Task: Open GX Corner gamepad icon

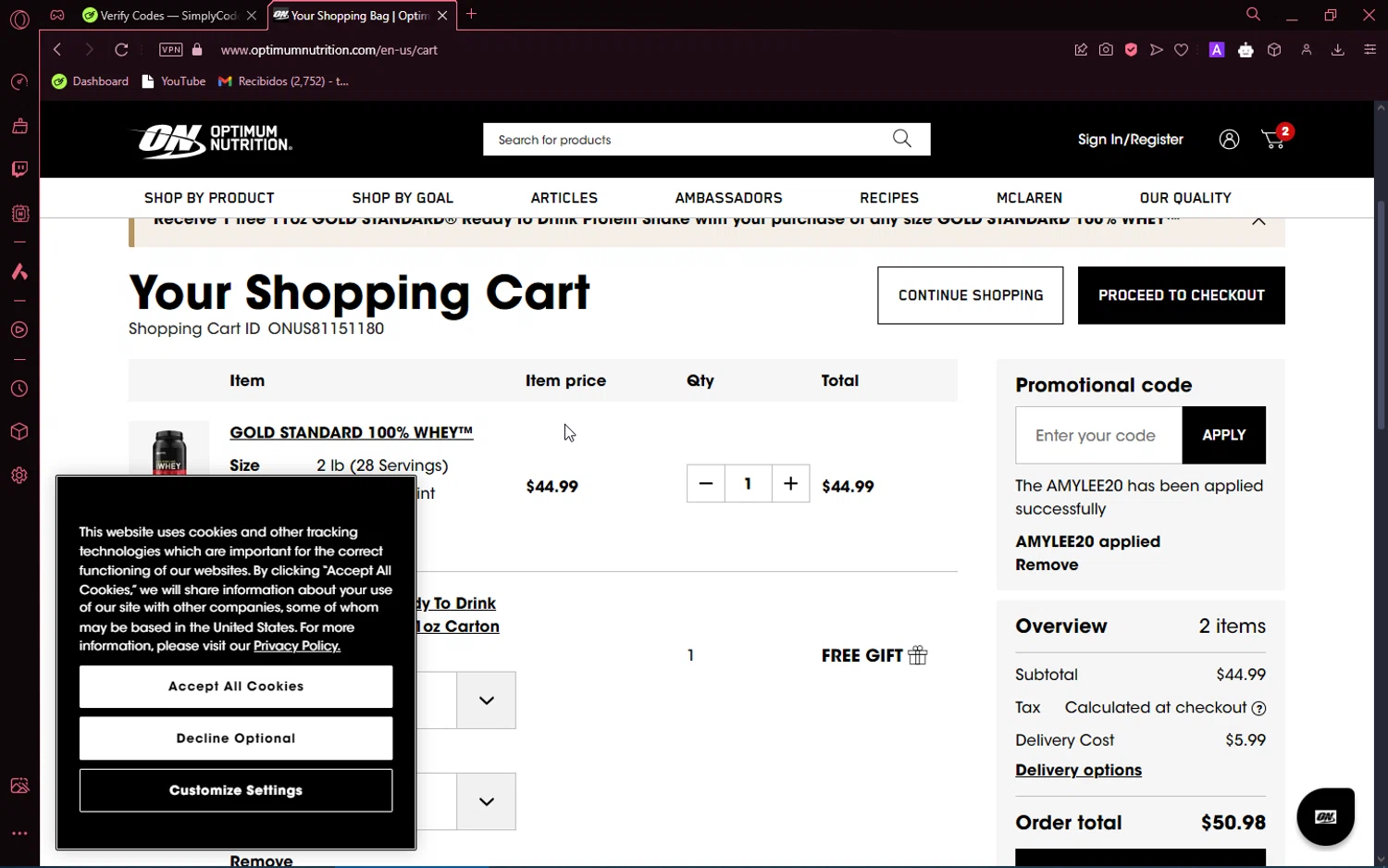Action: 57,15
